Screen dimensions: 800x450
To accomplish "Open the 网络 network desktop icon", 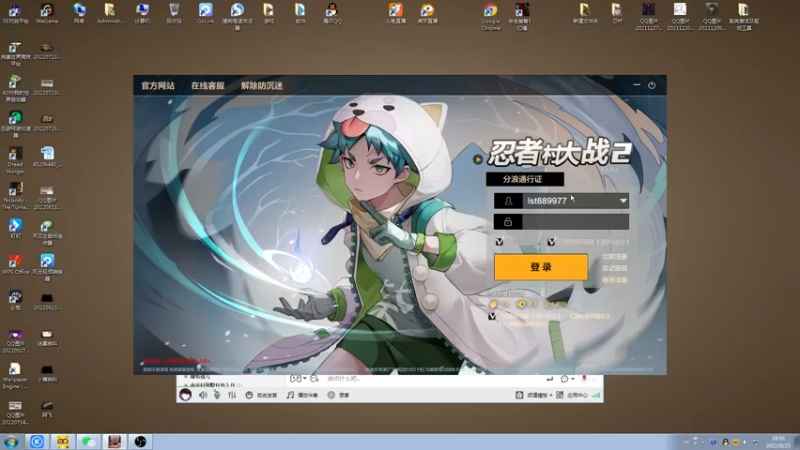I will (79, 13).
